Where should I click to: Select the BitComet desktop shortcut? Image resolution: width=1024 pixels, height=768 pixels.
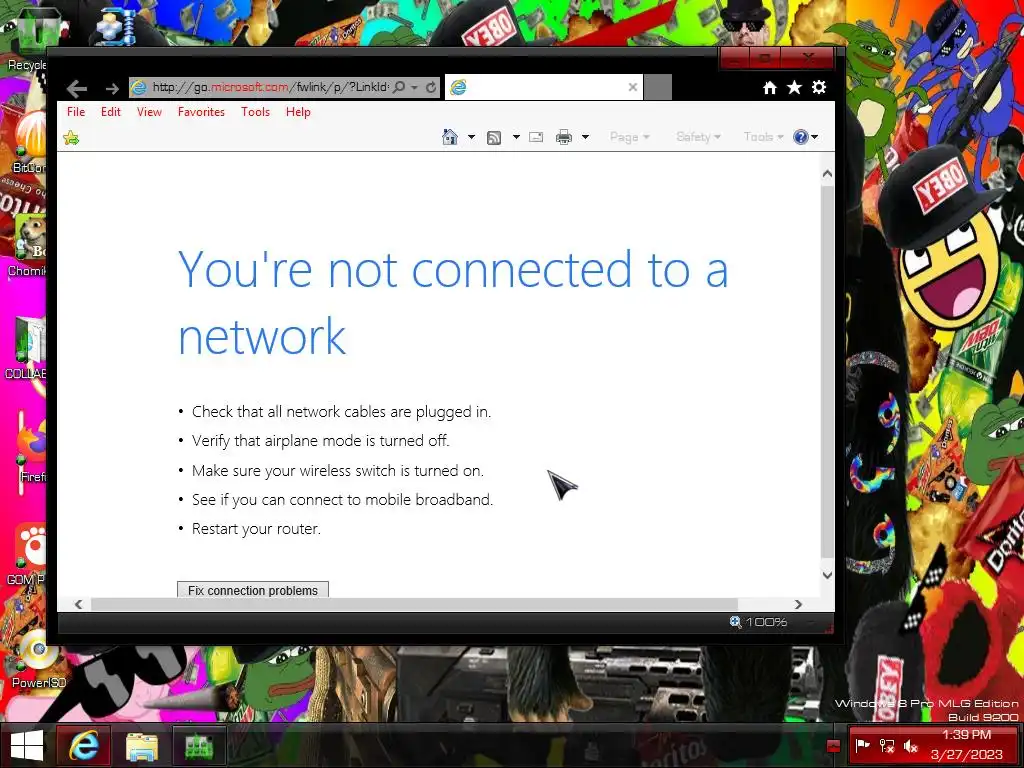(30, 141)
